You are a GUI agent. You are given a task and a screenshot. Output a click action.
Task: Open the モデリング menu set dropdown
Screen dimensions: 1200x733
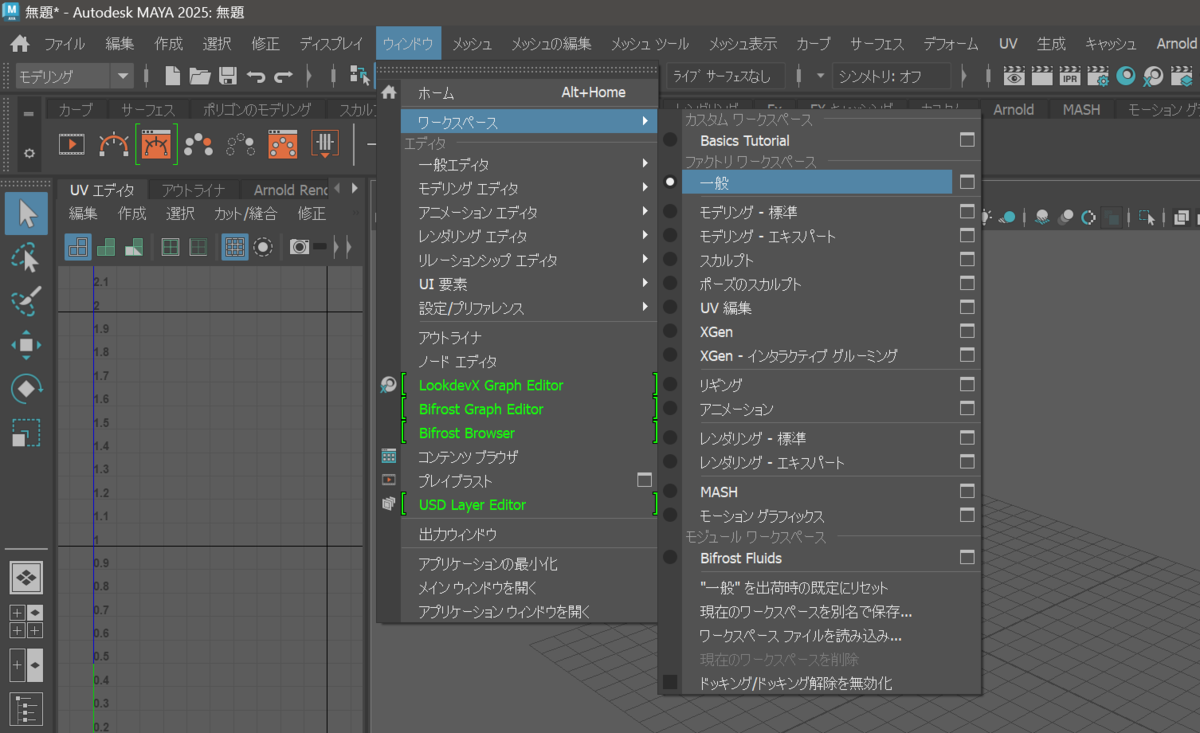point(70,75)
